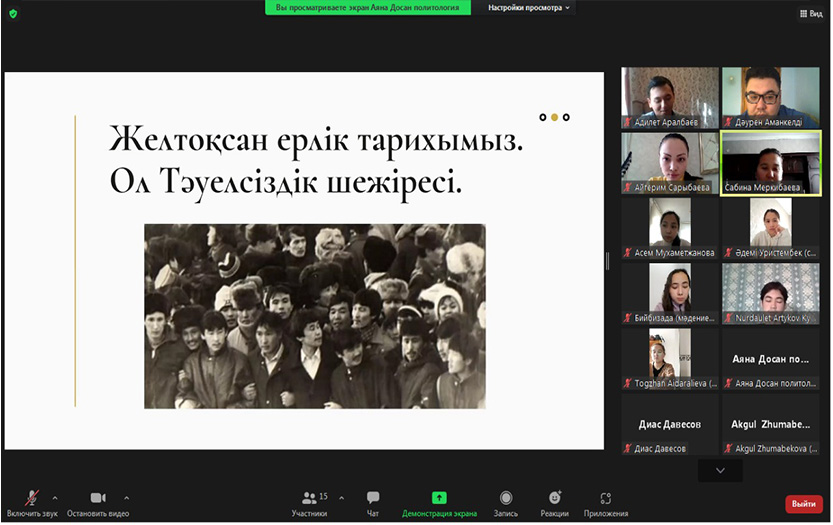
Task: Select Адилет Аралбаев's video tile
Action: tap(670, 97)
